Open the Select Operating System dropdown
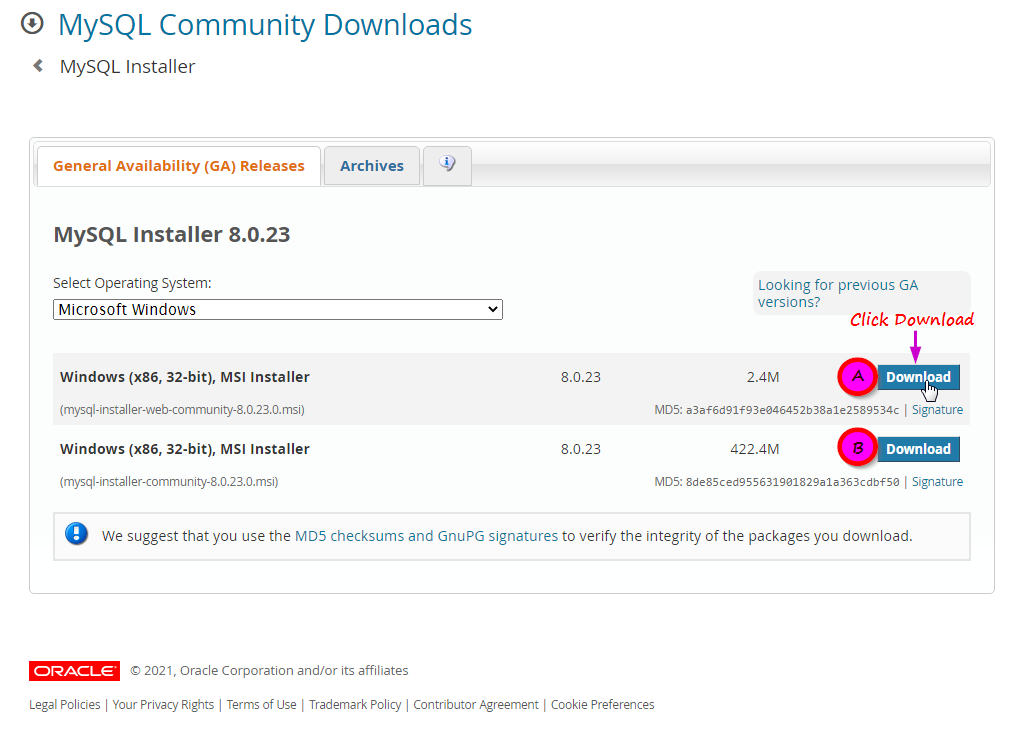Screen dimensions: 1016x729 278,310
